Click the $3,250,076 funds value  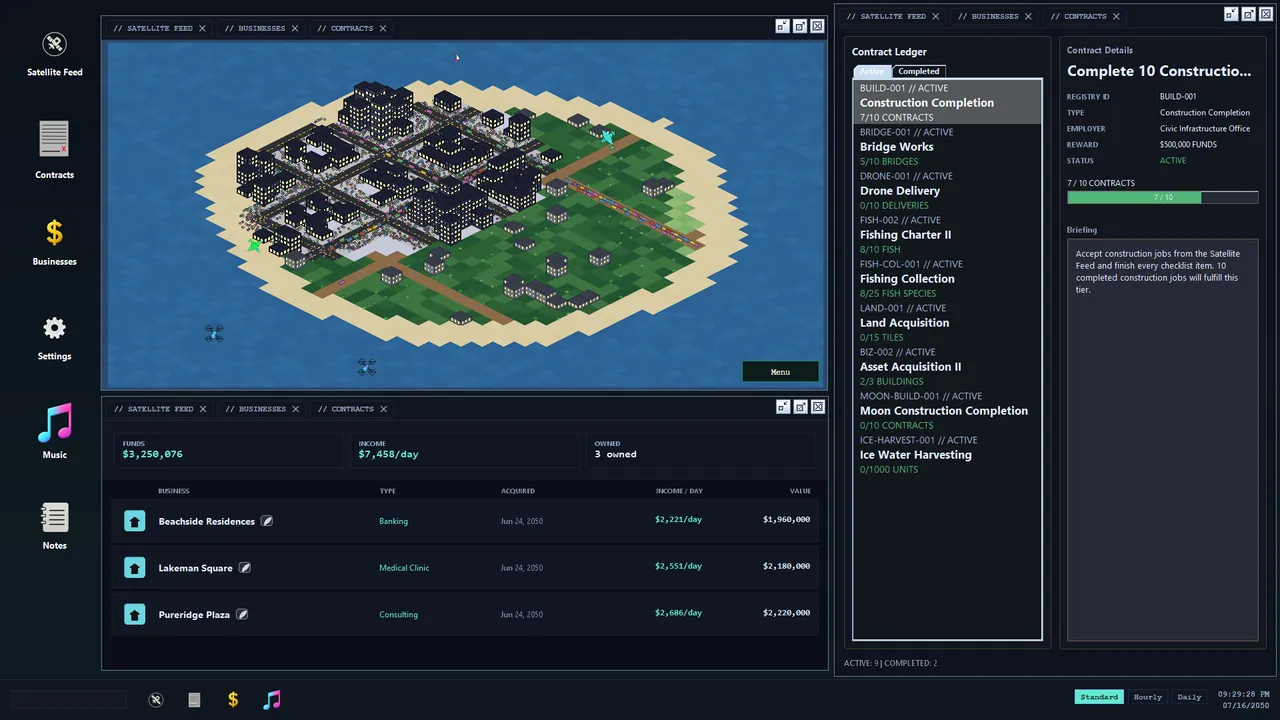[152, 454]
